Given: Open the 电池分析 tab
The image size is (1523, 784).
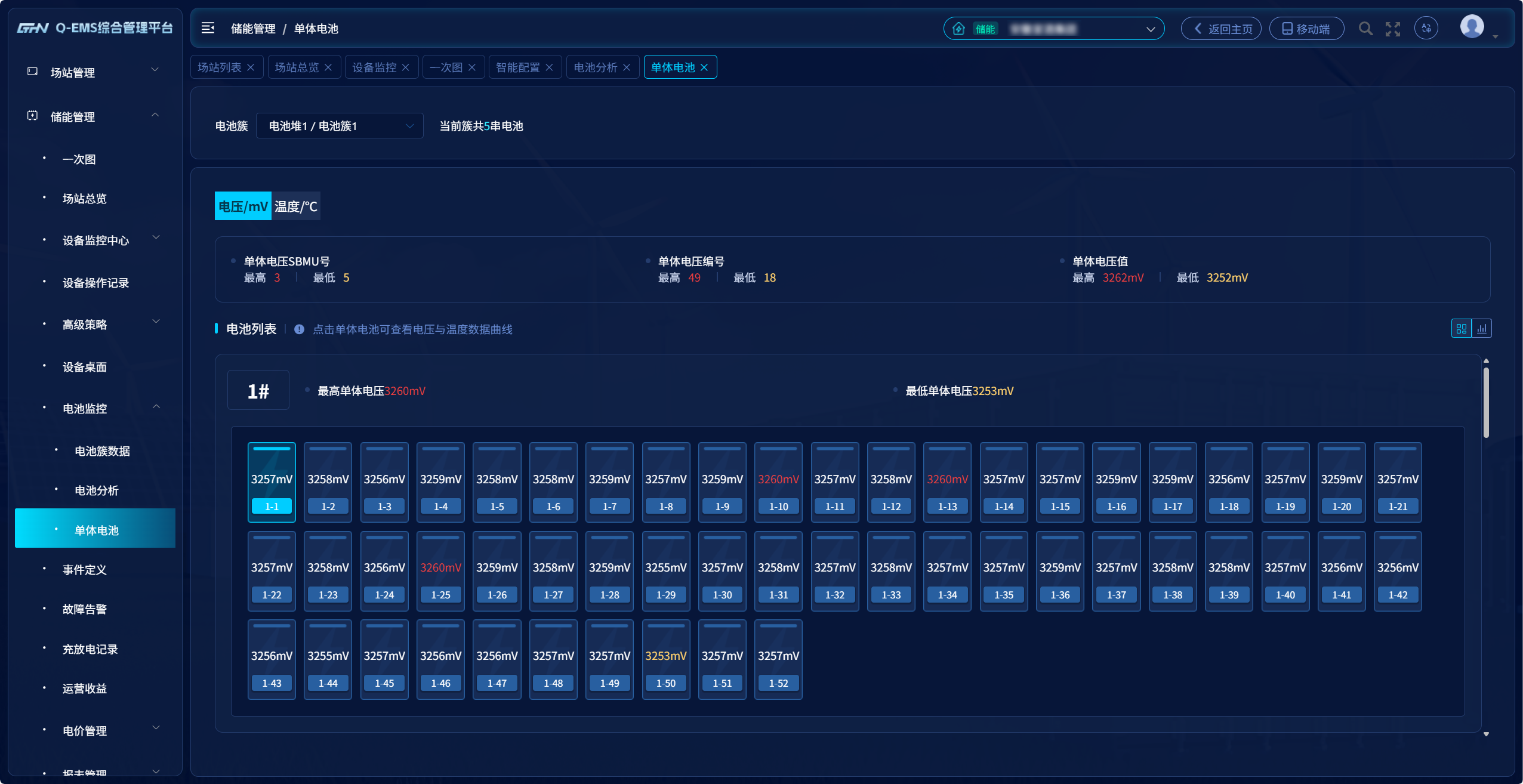Looking at the screenshot, I should [597, 67].
